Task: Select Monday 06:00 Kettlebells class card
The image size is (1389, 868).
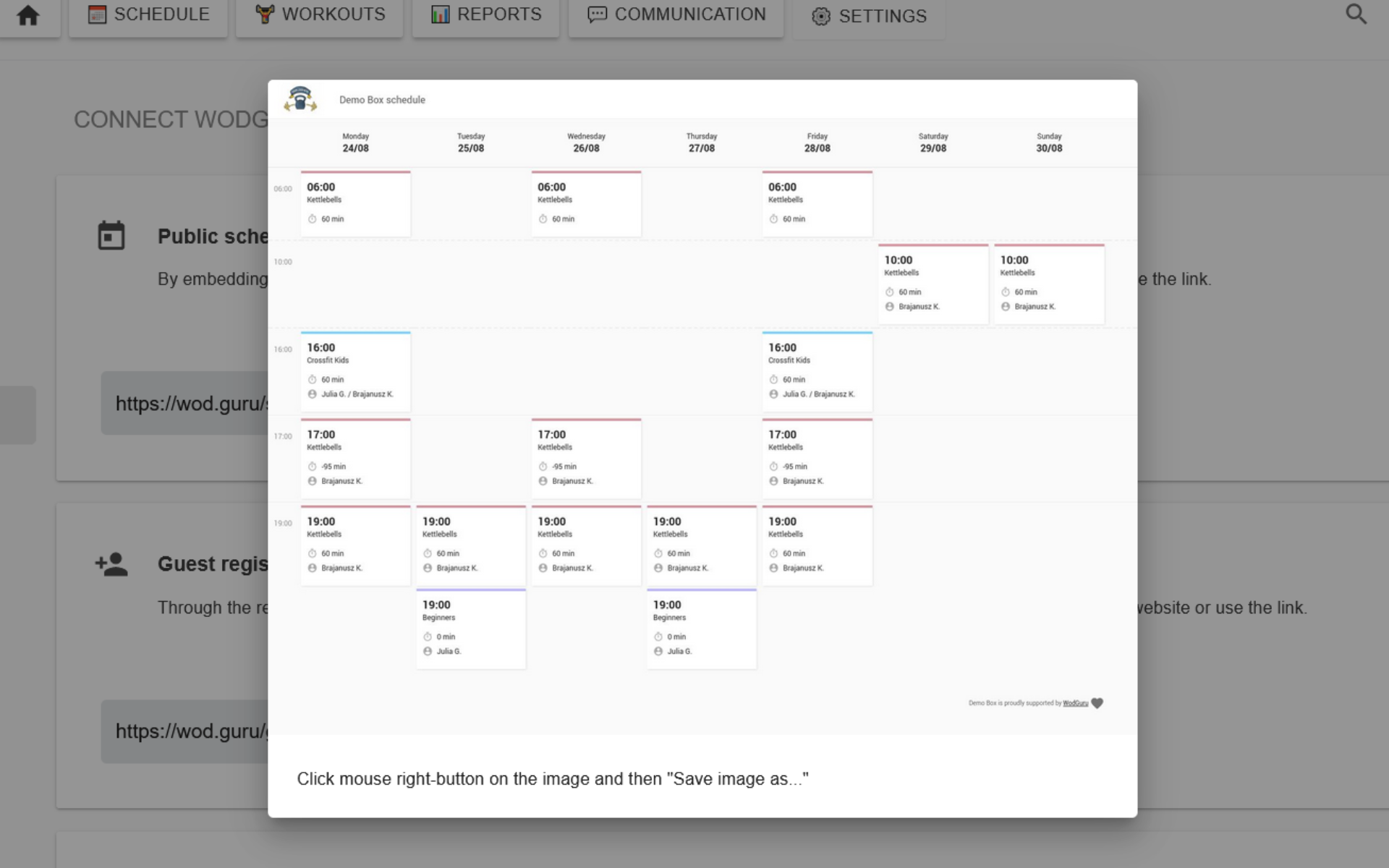Action: (x=355, y=204)
